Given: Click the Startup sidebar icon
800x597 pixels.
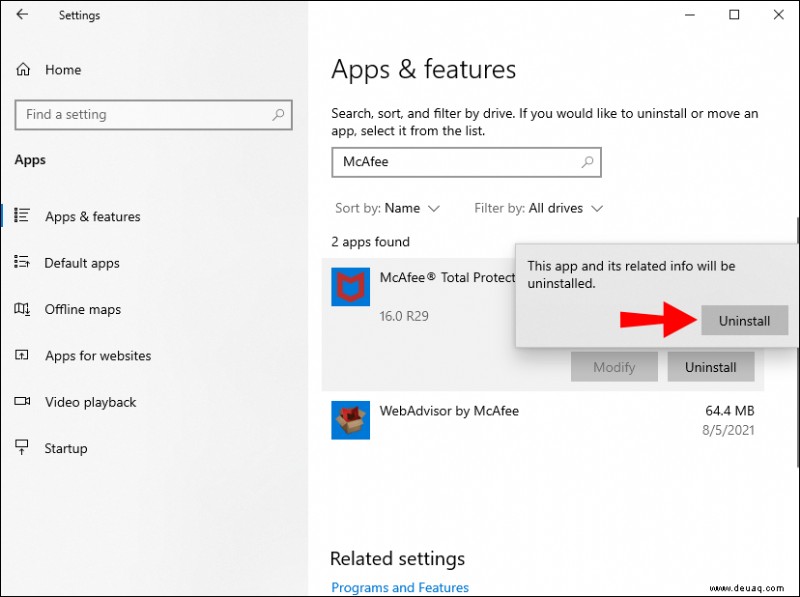Looking at the screenshot, I should pyautogui.click(x=22, y=447).
